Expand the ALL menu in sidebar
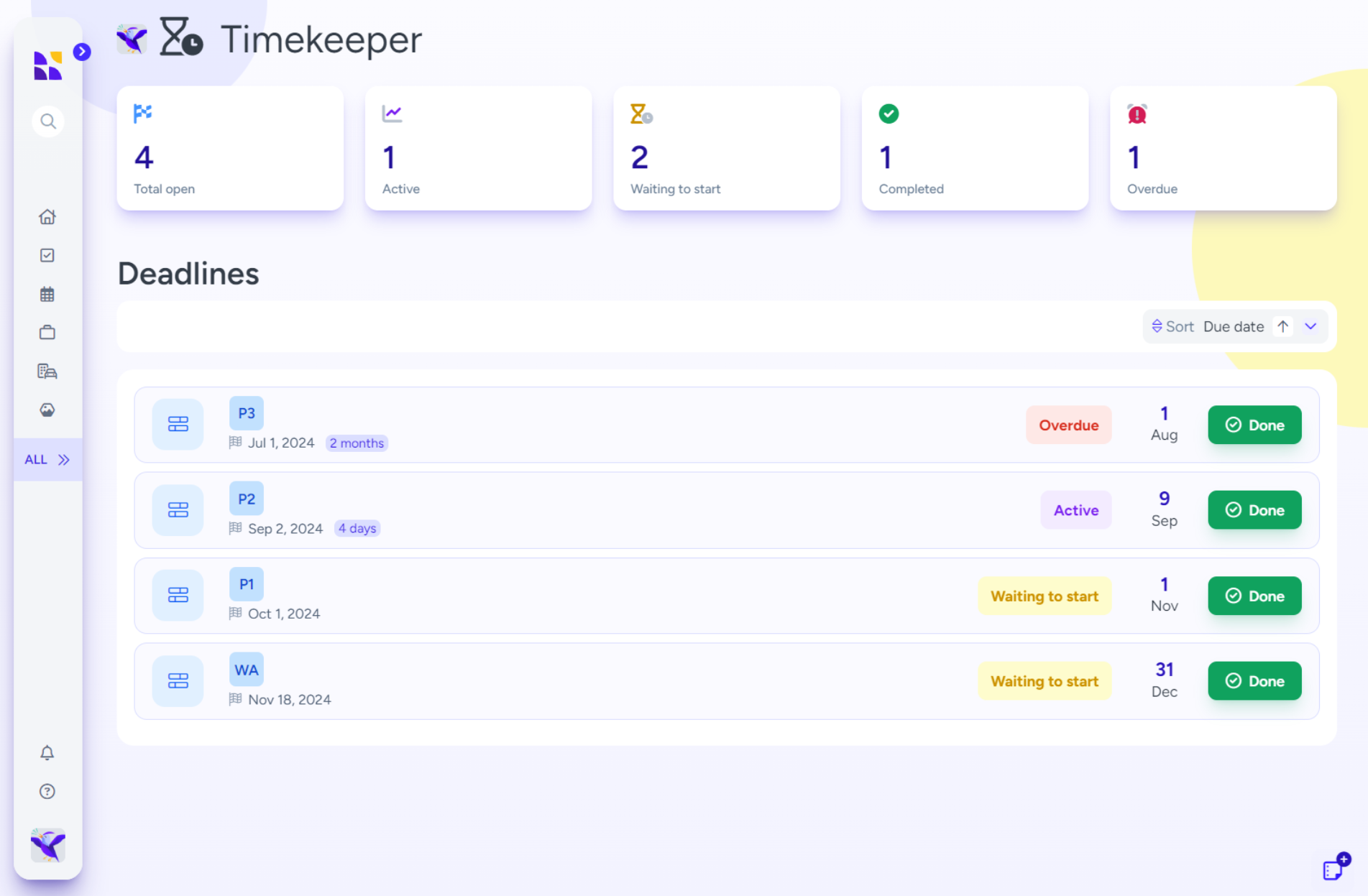This screenshot has height=896, width=1368. [47, 459]
